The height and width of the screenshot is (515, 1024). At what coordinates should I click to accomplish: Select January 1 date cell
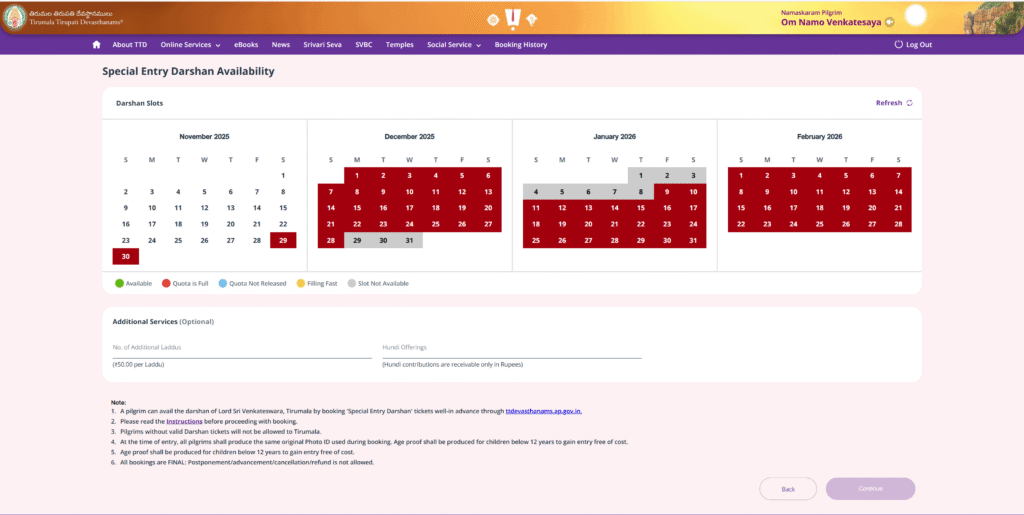coord(641,176)
